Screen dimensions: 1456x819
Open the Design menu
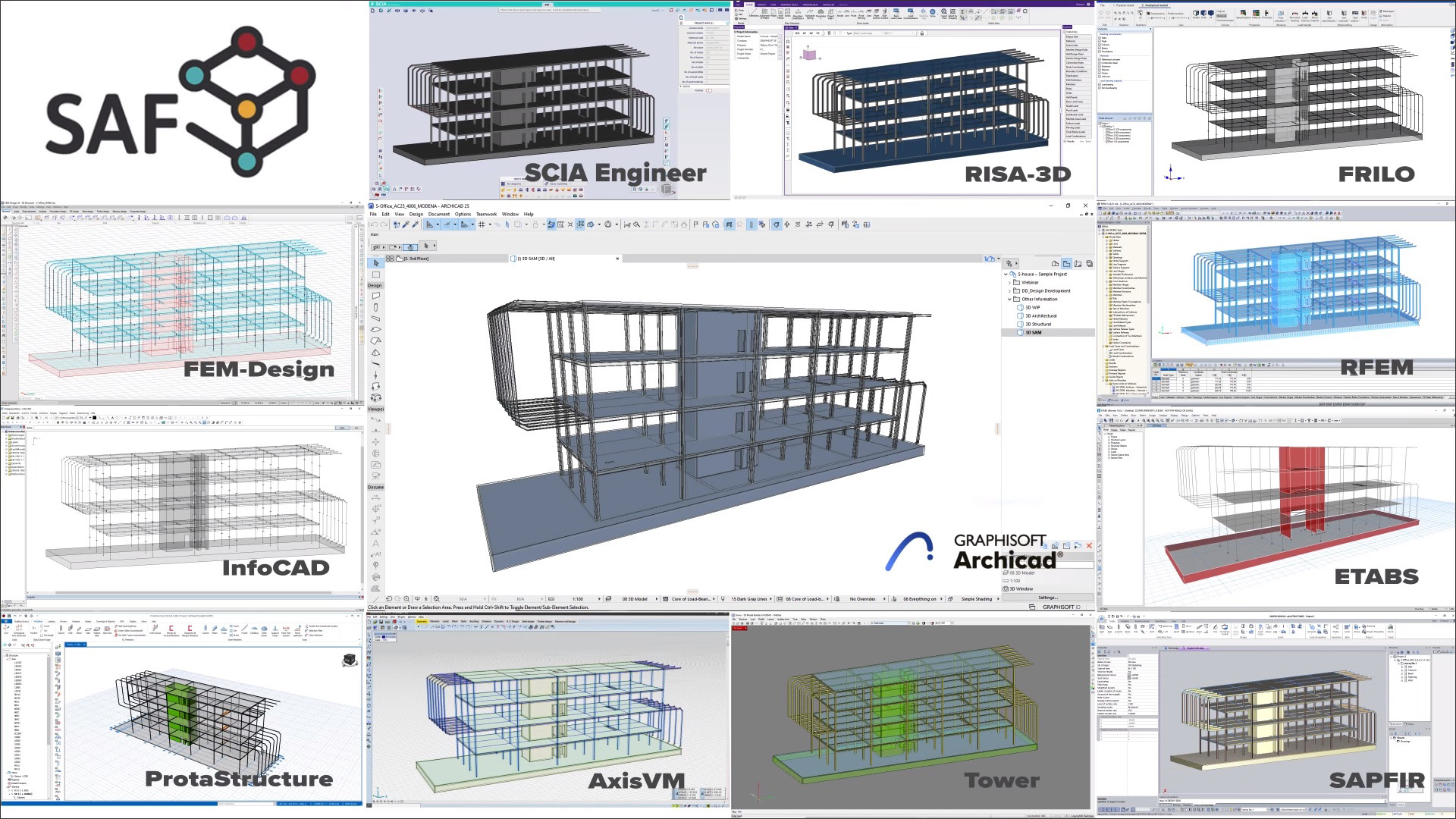click(x=416, y=214)
